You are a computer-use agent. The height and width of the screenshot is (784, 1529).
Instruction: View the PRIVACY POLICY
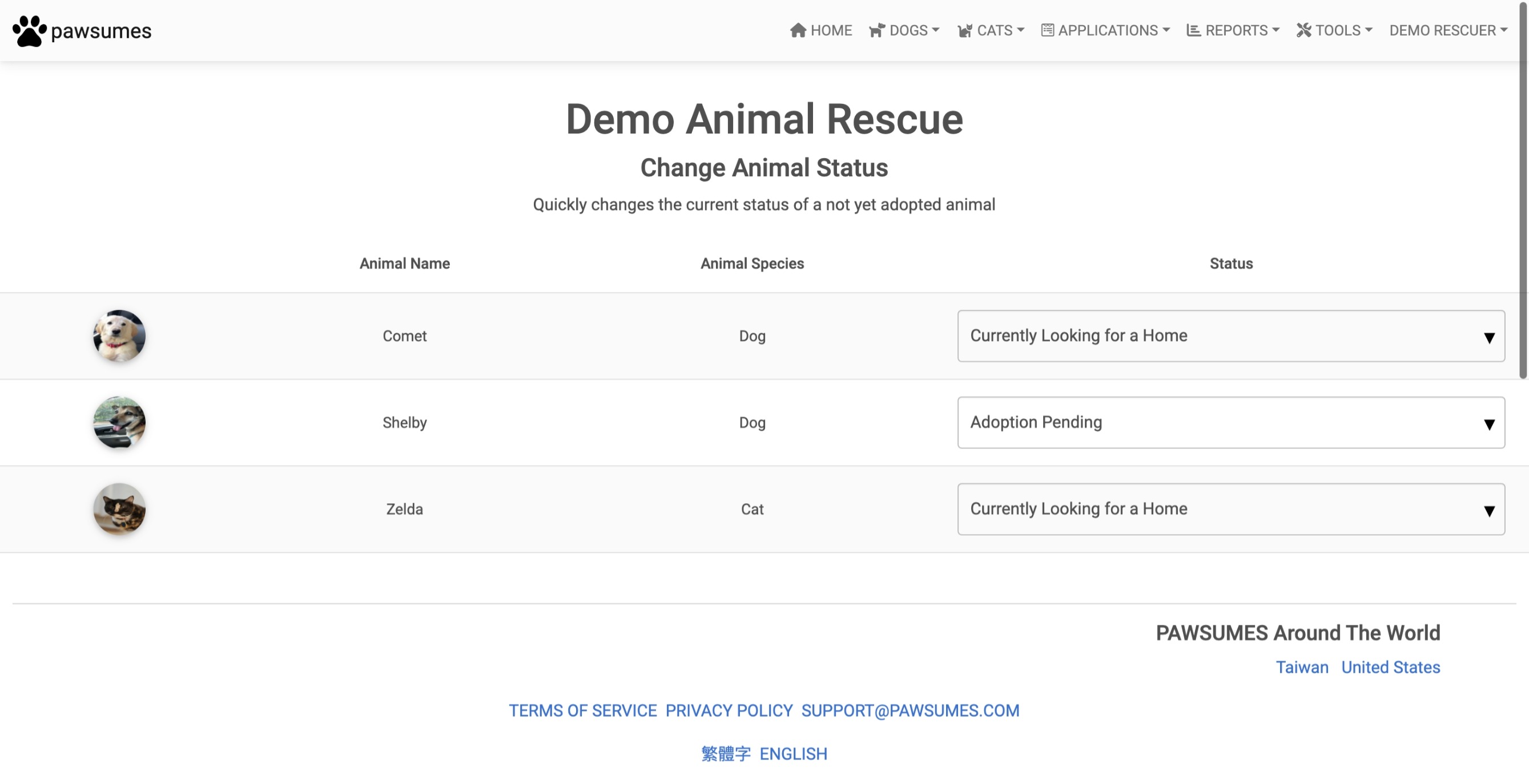[x=729, y=710]
